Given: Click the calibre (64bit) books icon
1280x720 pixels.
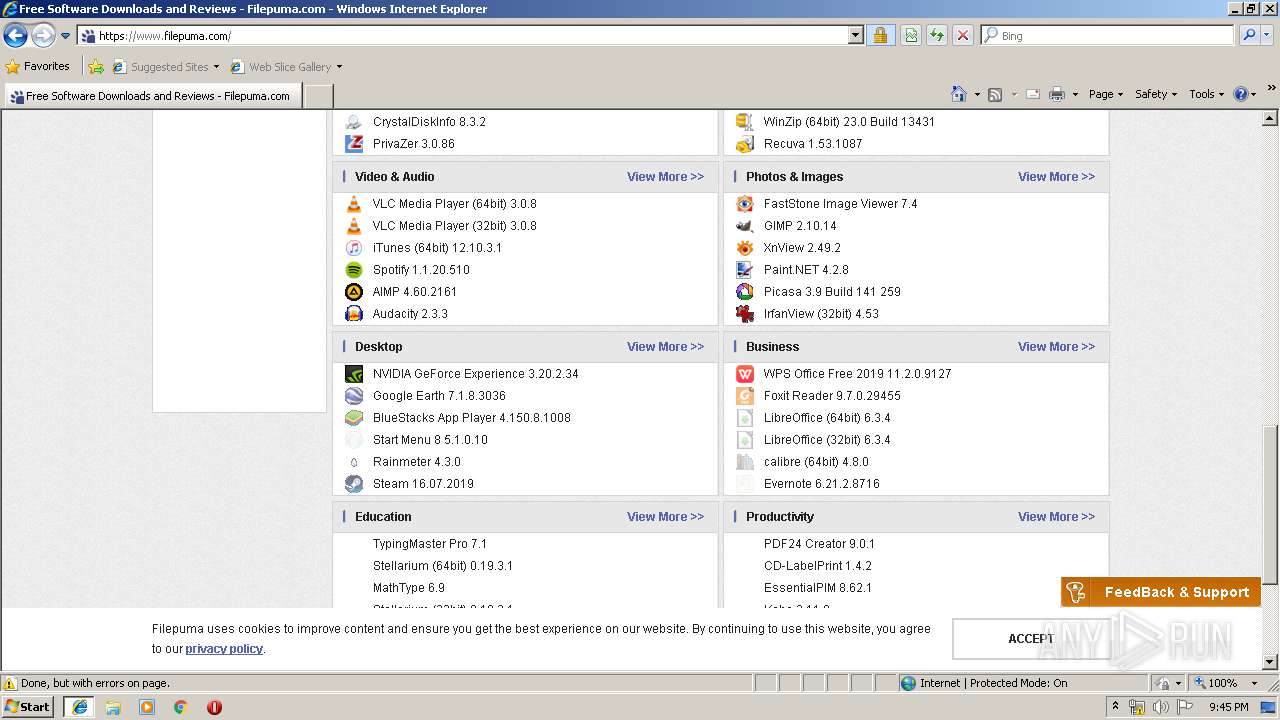Looking at the screenshot, I should coord(744,462).
